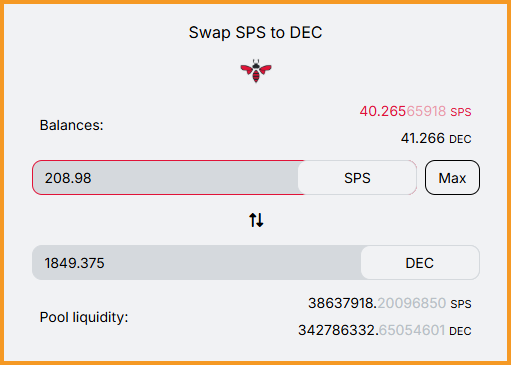The image size is (511, 365).
Task: Select the Swap SPS to DEC heading
Action: click(x=256, y=33)
